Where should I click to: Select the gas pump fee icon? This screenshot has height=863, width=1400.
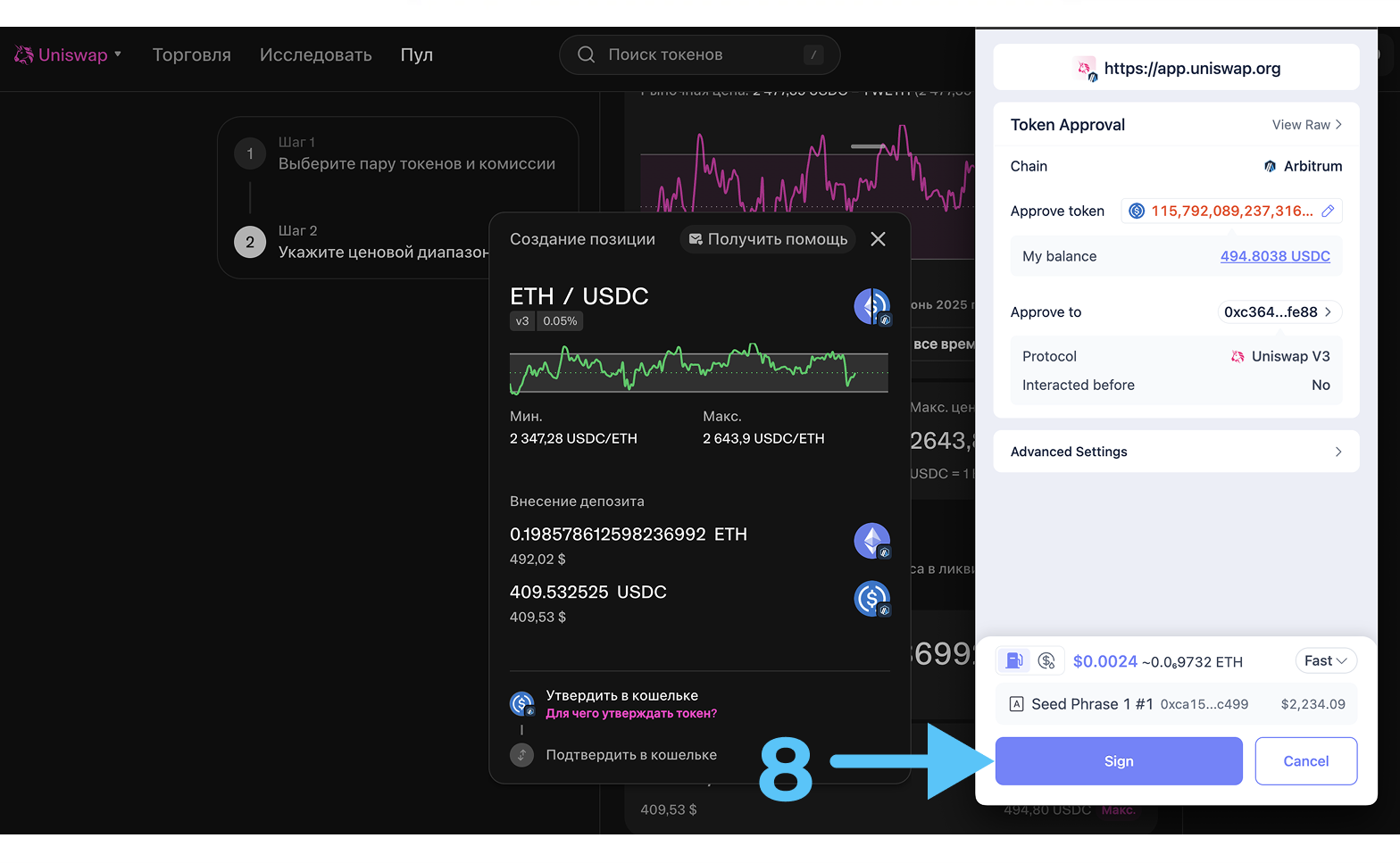(1013, 660)
